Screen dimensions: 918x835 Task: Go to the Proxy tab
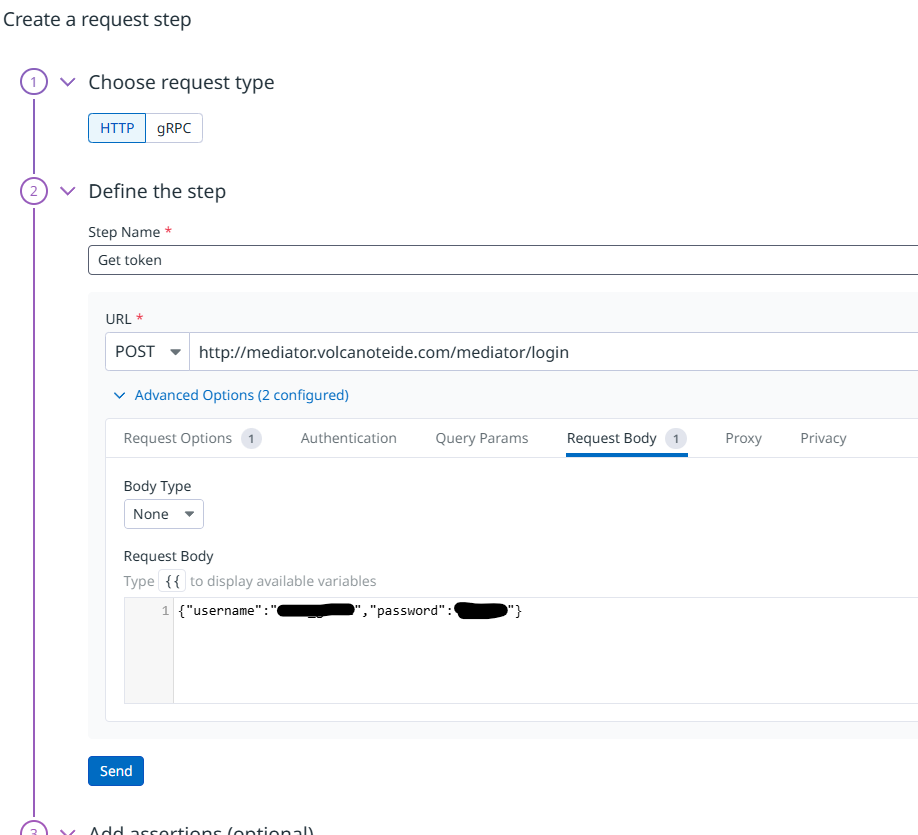[744, 438]
